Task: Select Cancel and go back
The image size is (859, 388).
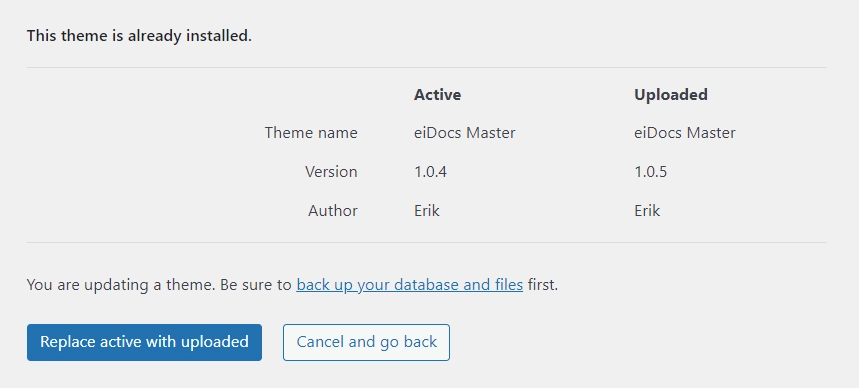Action: (x=366, y=343)
